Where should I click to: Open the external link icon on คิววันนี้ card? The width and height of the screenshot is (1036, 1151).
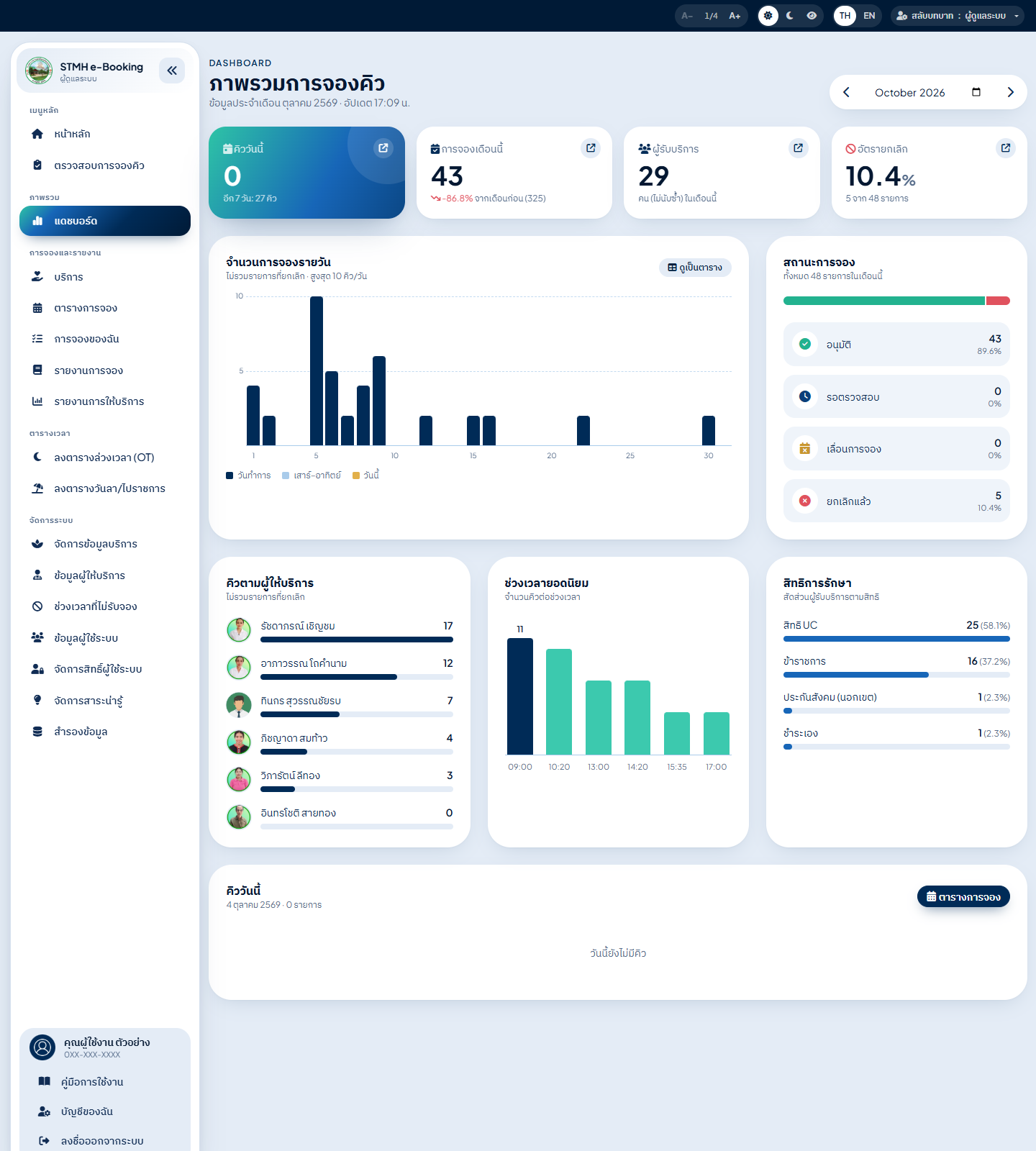tap(383, 148)
